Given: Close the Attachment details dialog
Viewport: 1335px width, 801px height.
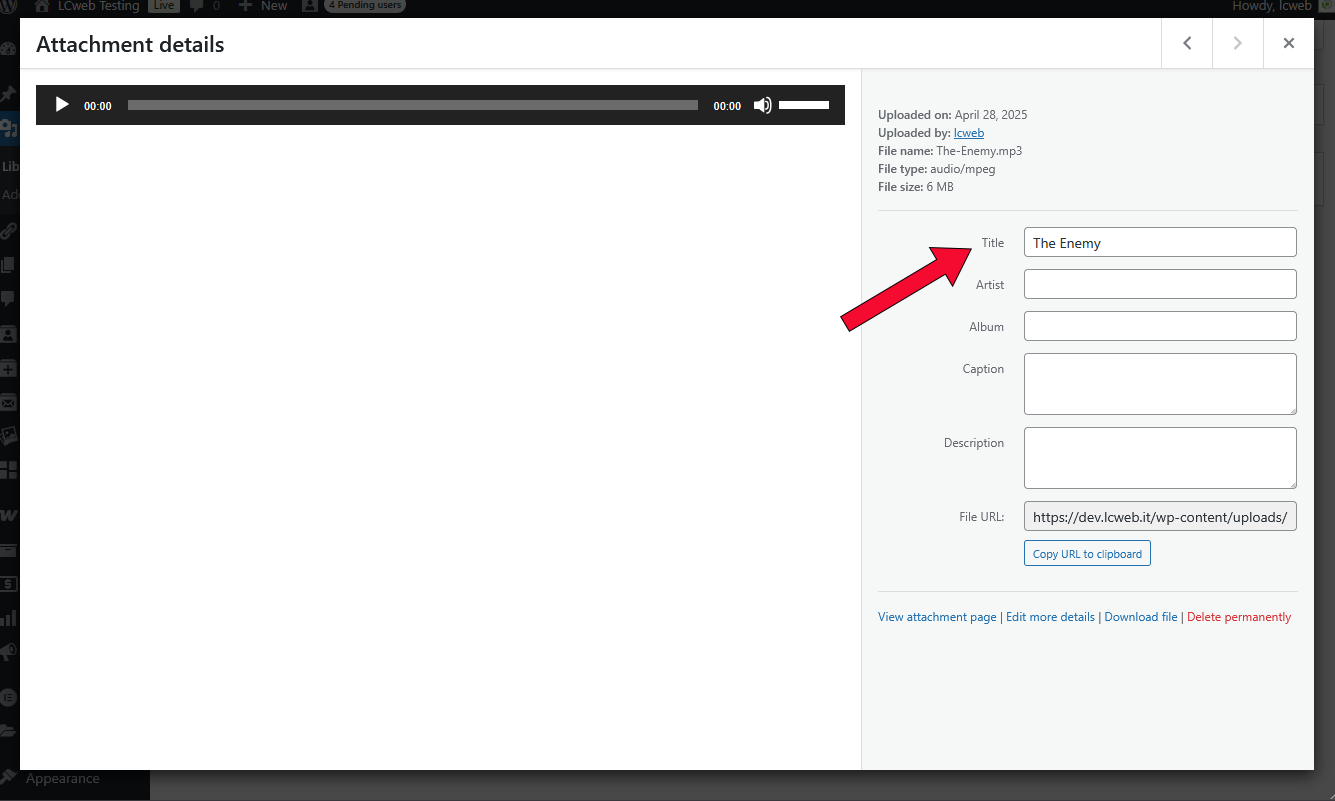Looking at the screenshot, I should point(1288,43).
